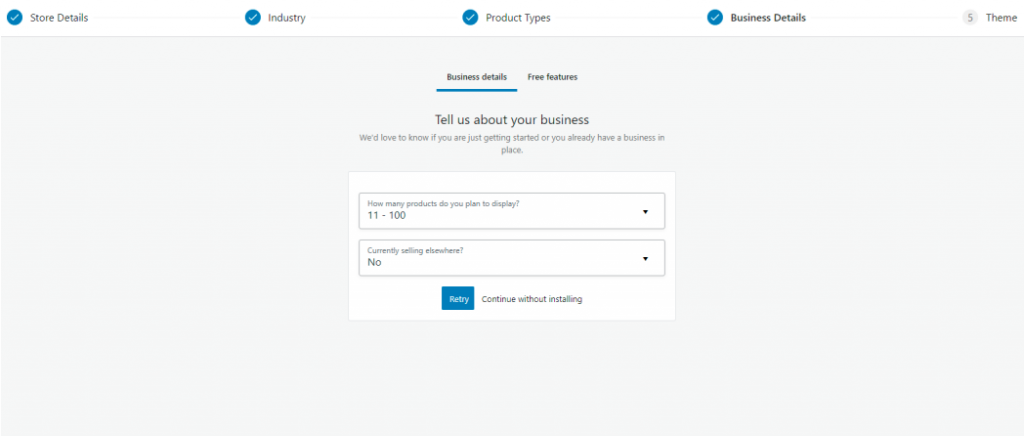Choose Continue without installing
The height and width of the screenshot is (436, 1024).
click(x=532, y=299)
